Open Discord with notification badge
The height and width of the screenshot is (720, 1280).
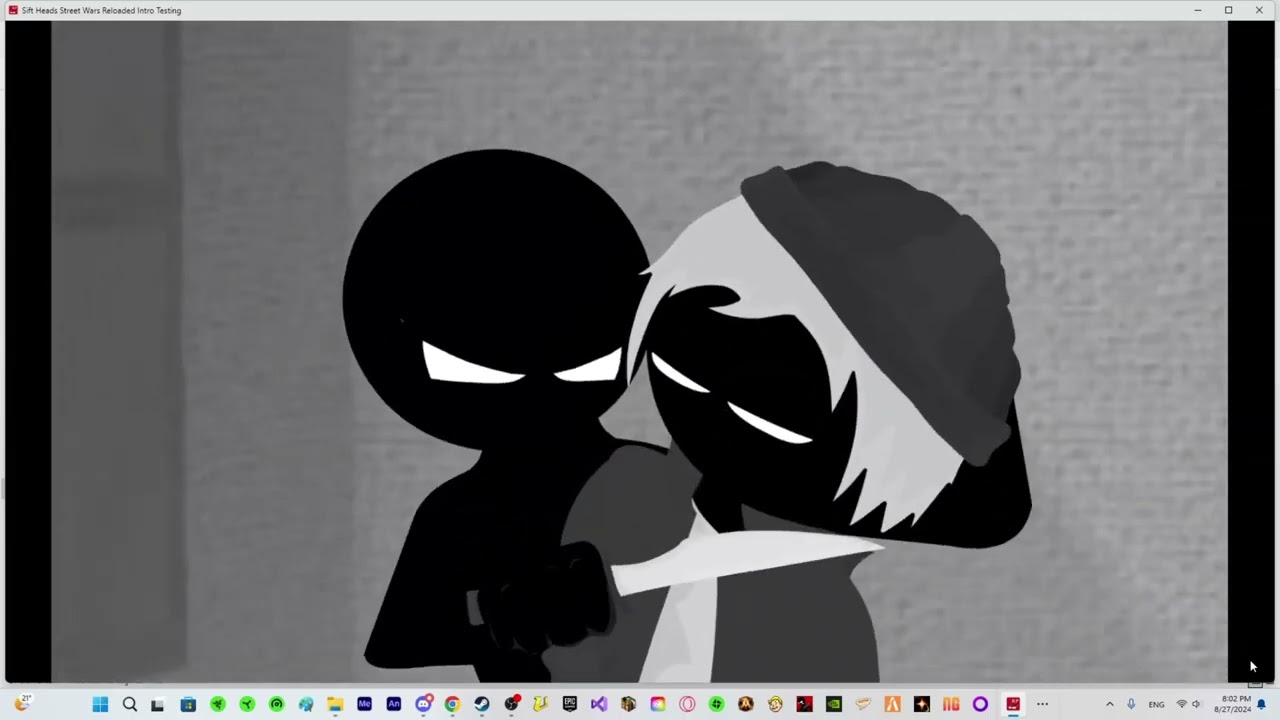pyautogui.click(x=424, y=704)
